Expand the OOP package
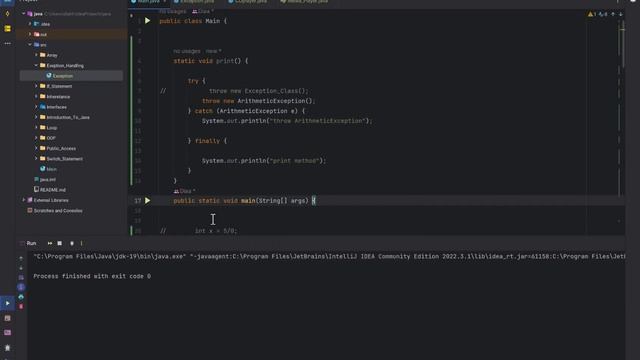This screenshot has height=360, width=640. [x=36, y=138]
